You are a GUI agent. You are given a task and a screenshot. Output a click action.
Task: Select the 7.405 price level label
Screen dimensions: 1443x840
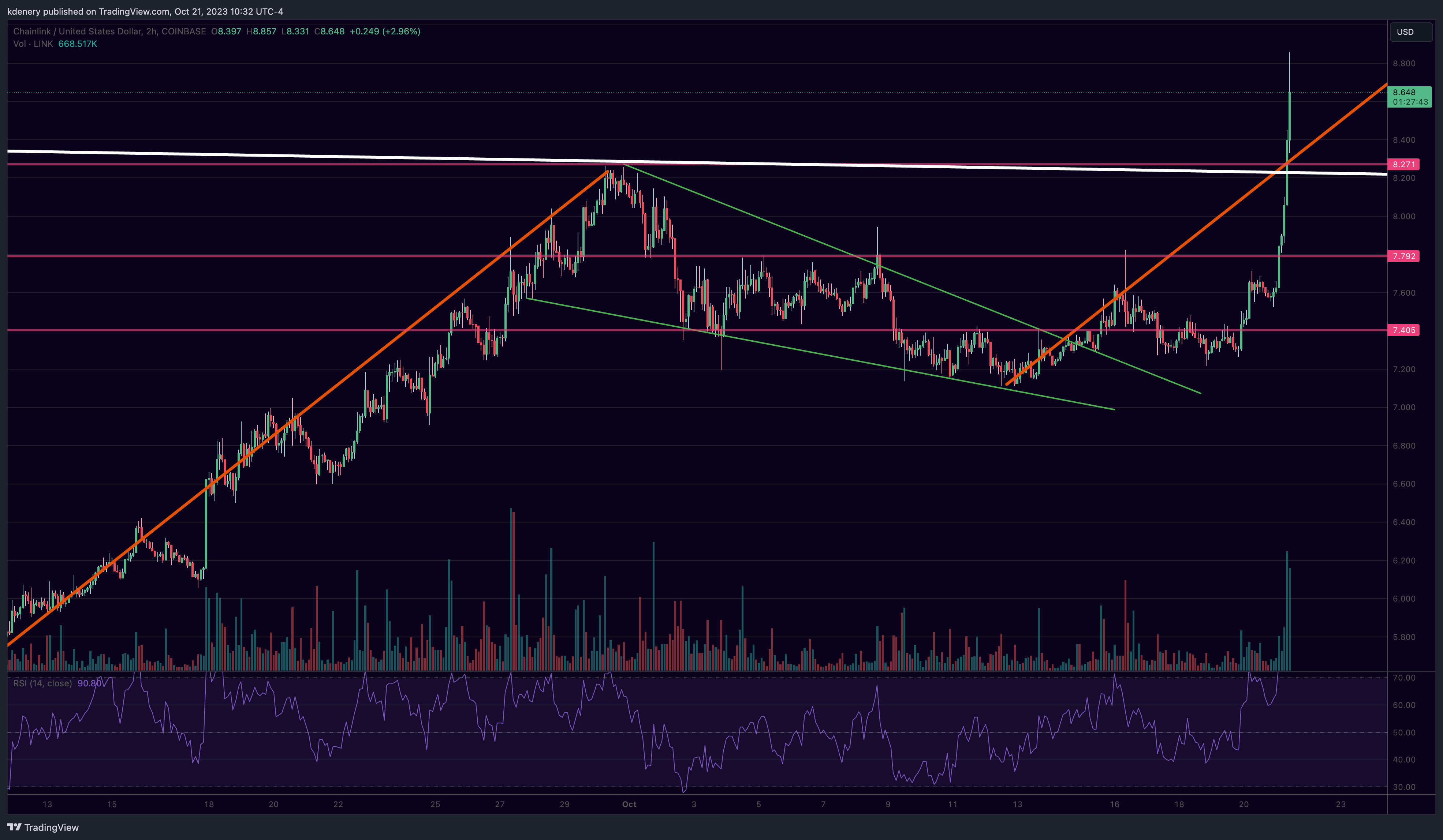point(1403,330)
